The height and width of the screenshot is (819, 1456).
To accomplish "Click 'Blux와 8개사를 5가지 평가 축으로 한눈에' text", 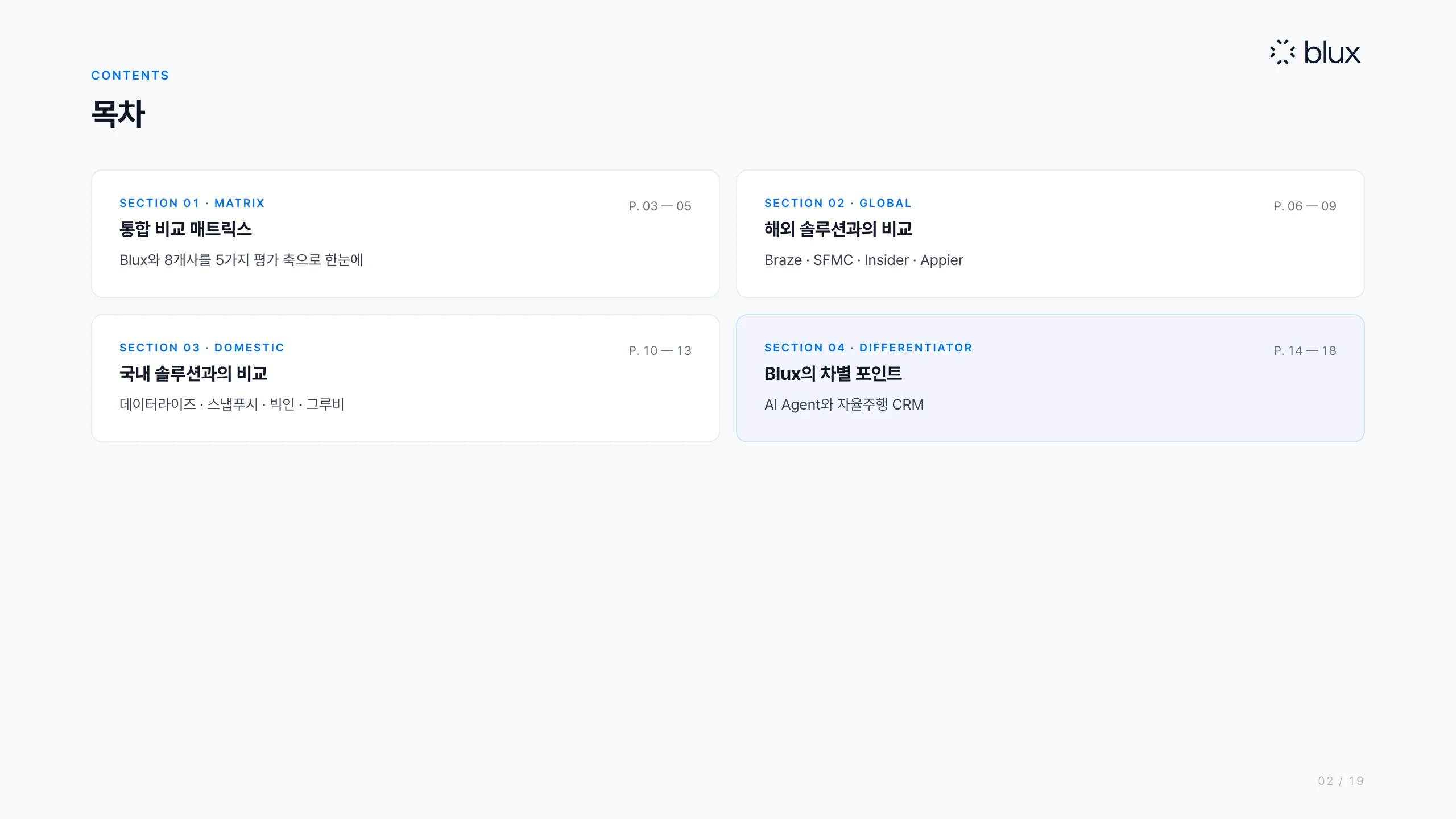I will point(241,260).
